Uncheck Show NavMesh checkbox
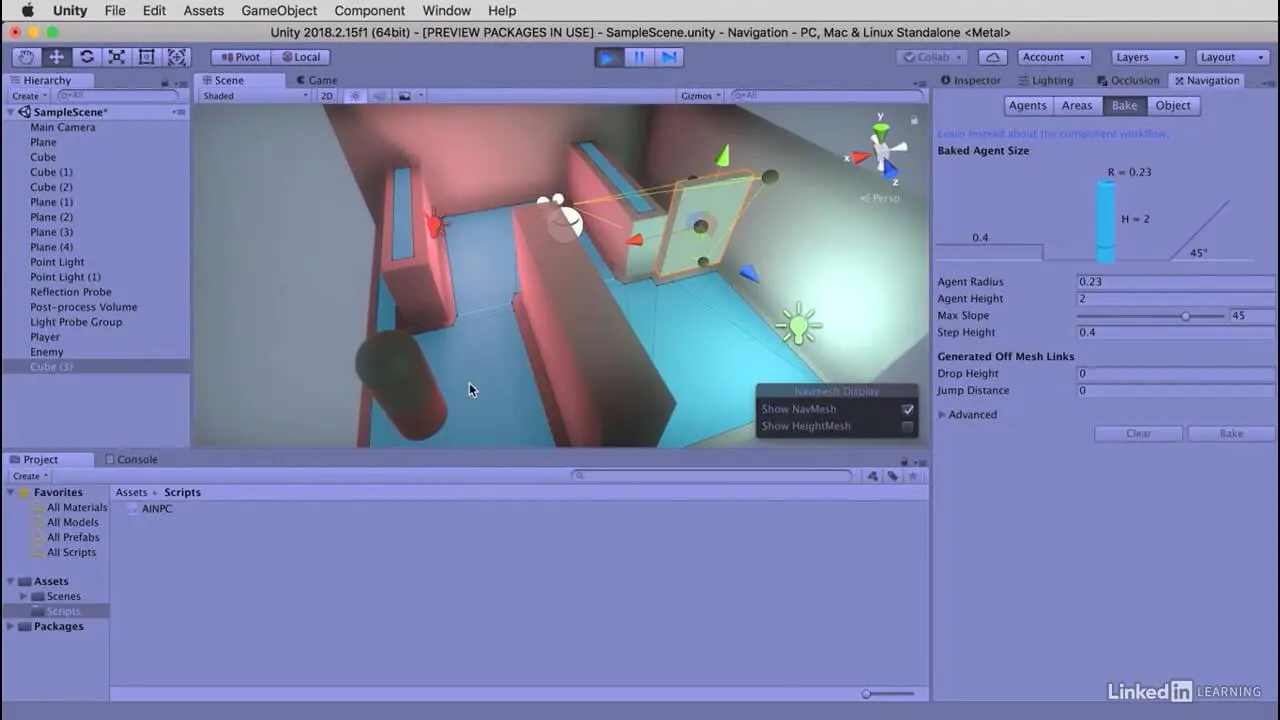The width and height of the screenshot is (1280, 720). [908, 409]
